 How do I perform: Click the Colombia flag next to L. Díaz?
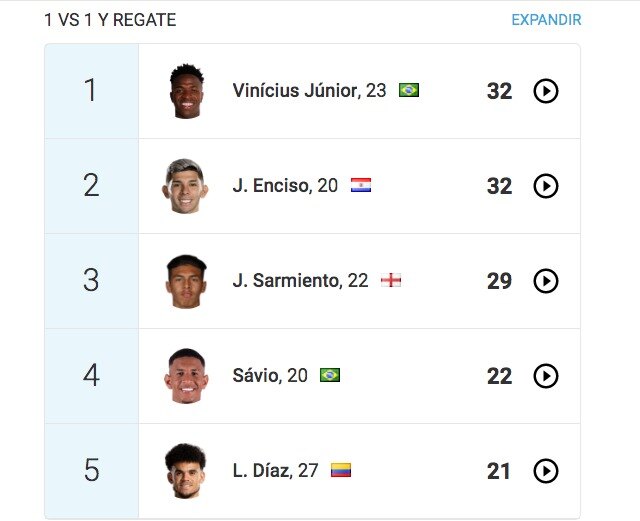341,470
